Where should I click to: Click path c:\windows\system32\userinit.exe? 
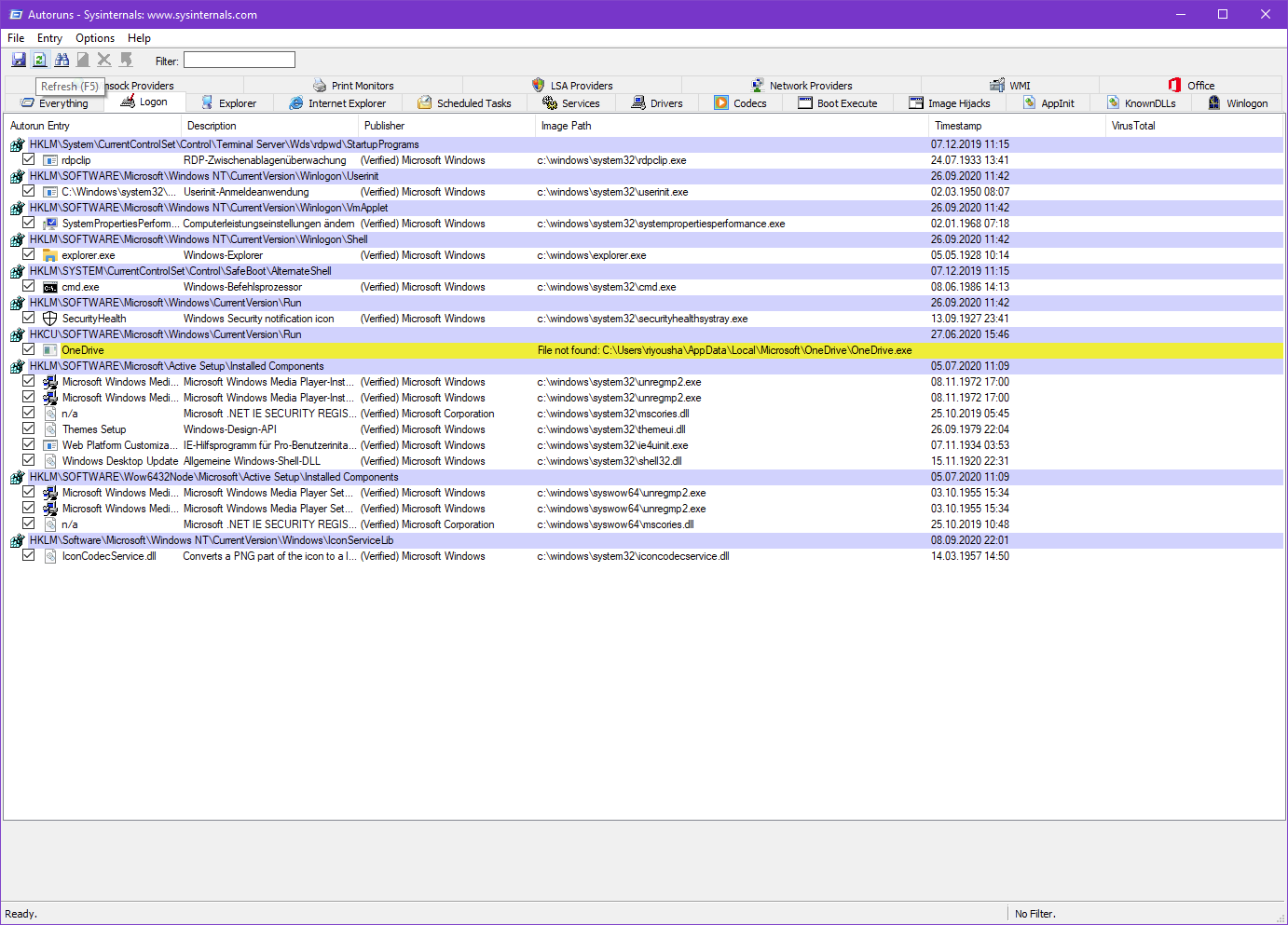[x=612, y=192]
